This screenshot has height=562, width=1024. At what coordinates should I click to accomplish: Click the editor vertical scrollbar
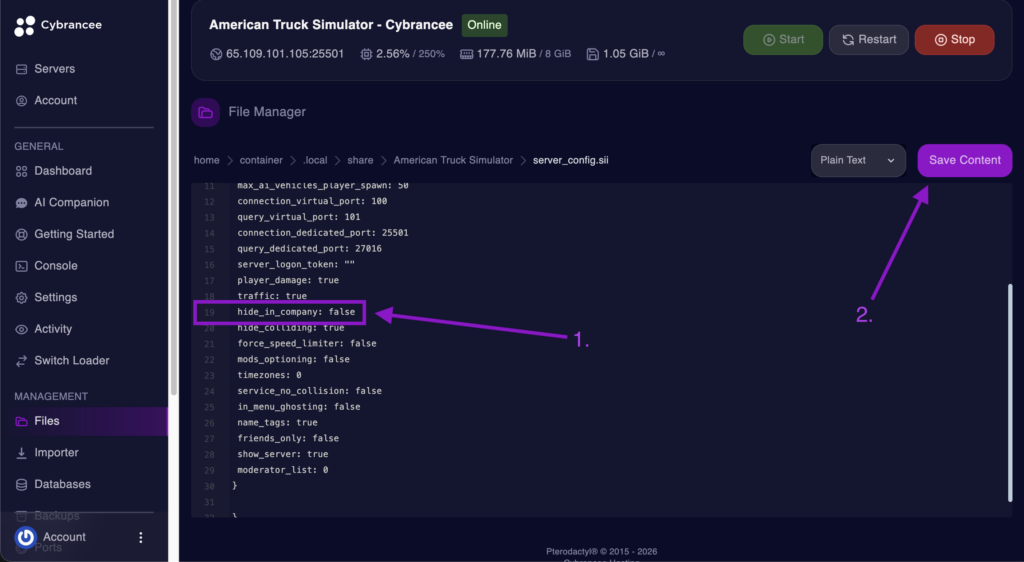pyautogui.click(x=1010, y=393)
